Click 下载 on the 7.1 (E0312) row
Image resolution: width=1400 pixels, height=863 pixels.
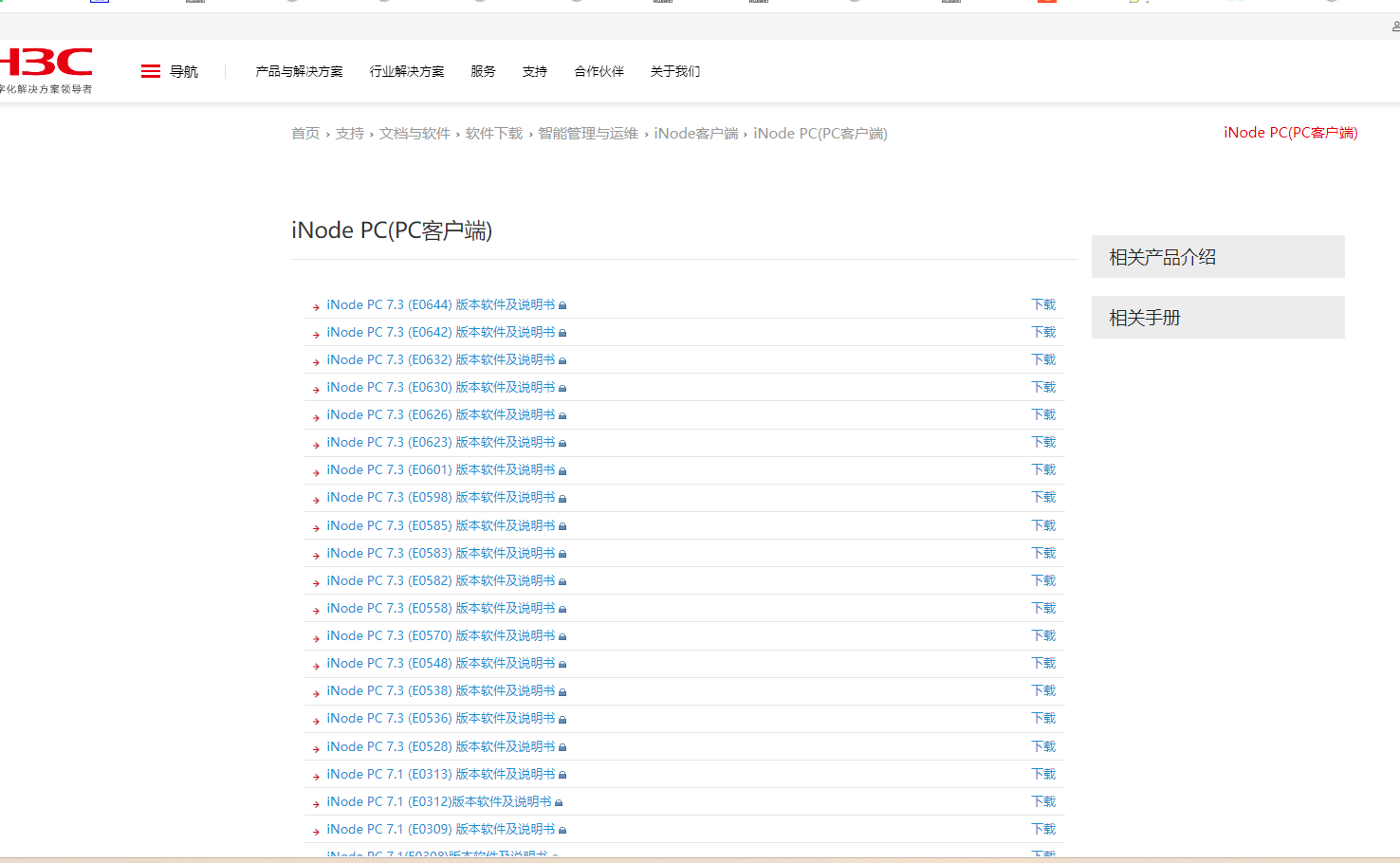1043,801
